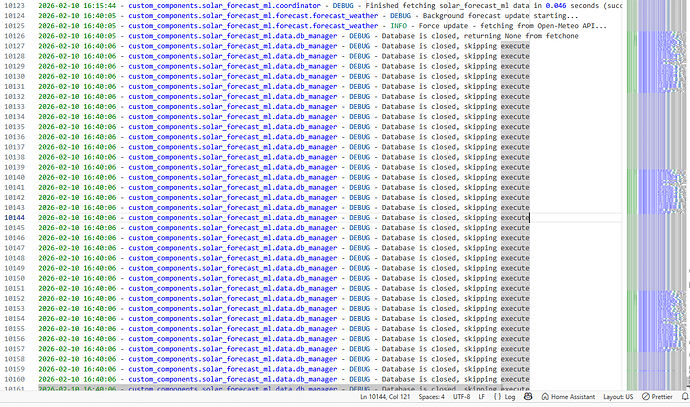Click highlighted 'execute' on line 10138
Viewport: 690px width, 407px height.
click(515, 157)
